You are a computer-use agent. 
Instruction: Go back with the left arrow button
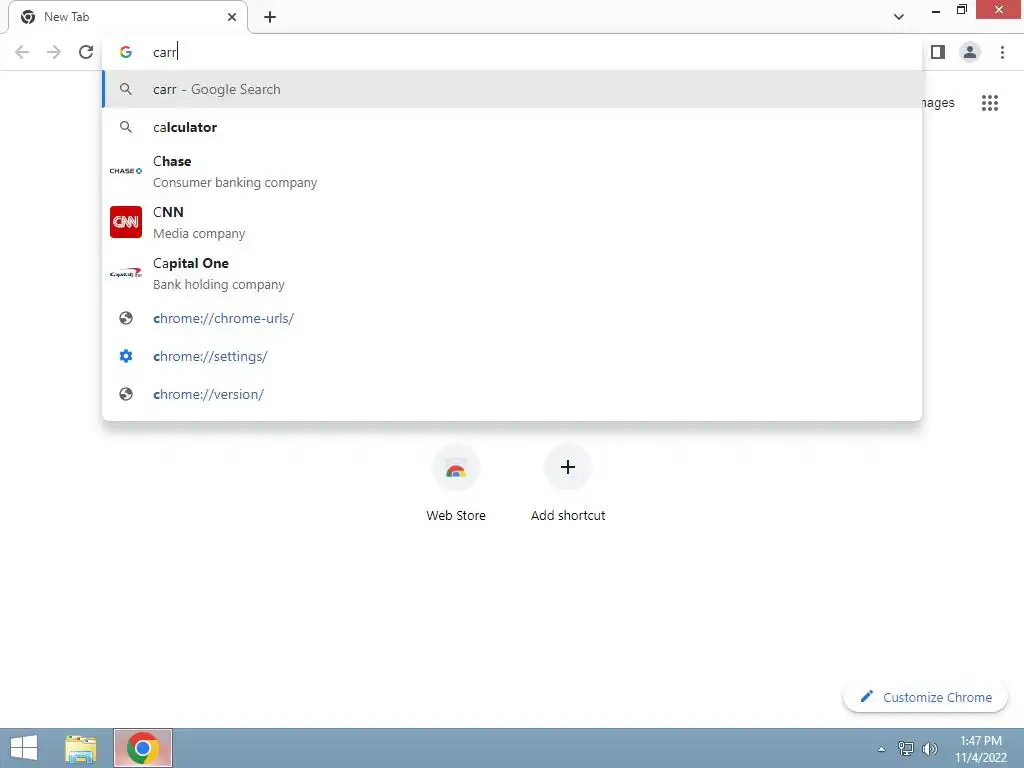click(22, 52)
